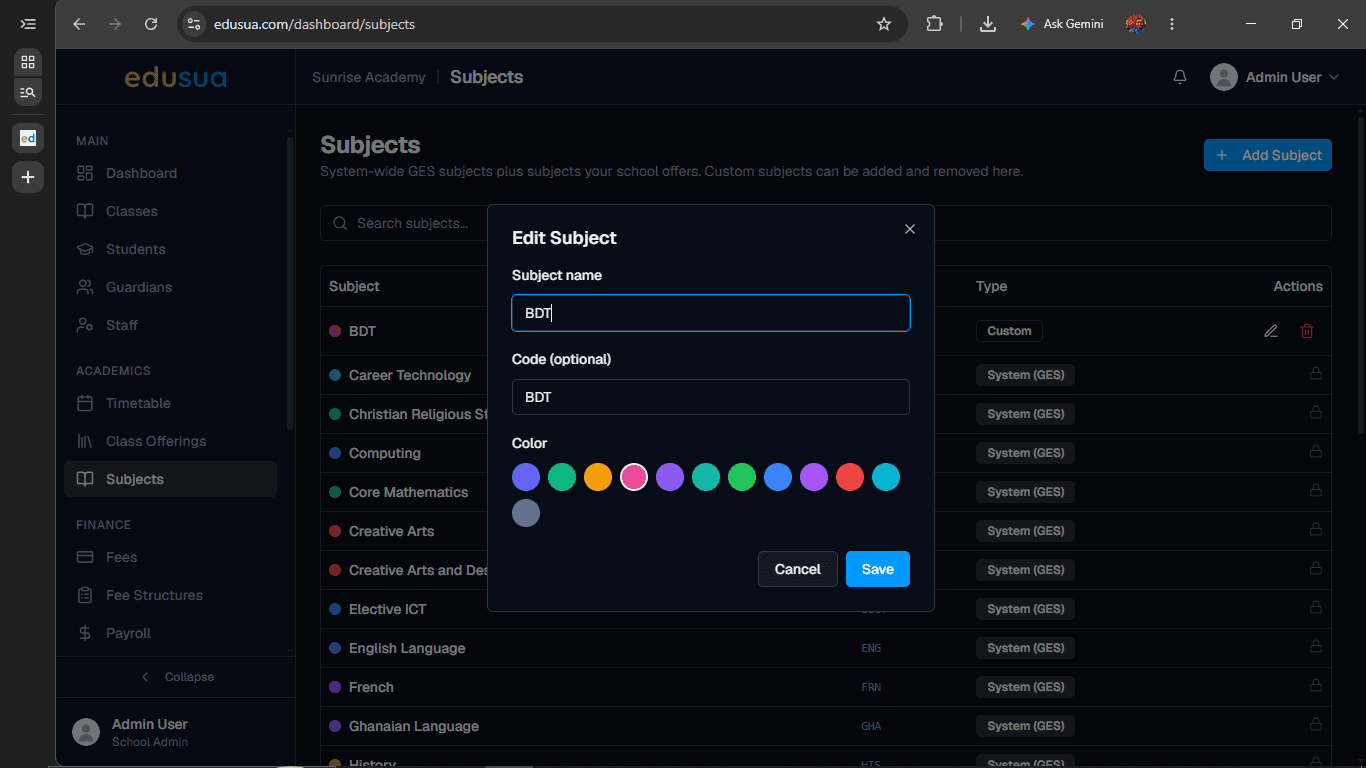
Task: Click the lock icon in Computing row
Action: coord(1315,452)
